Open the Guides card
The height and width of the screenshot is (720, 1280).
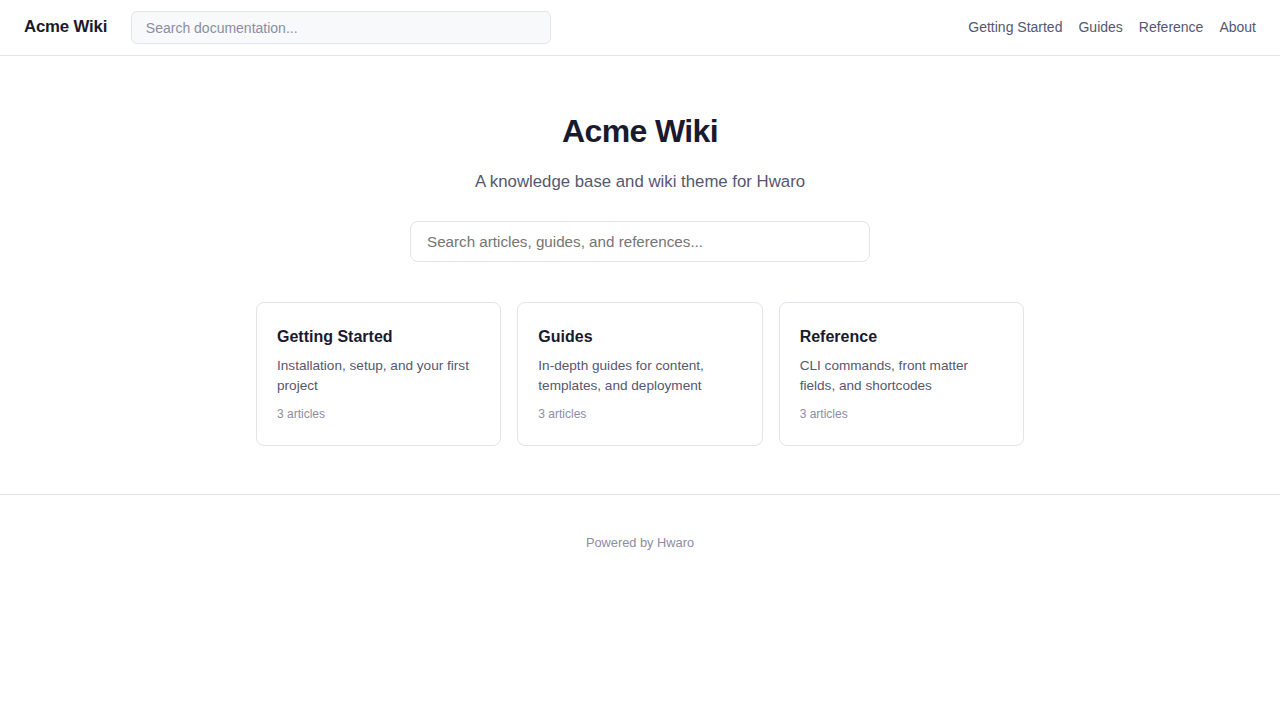click(x=639, y=374)
